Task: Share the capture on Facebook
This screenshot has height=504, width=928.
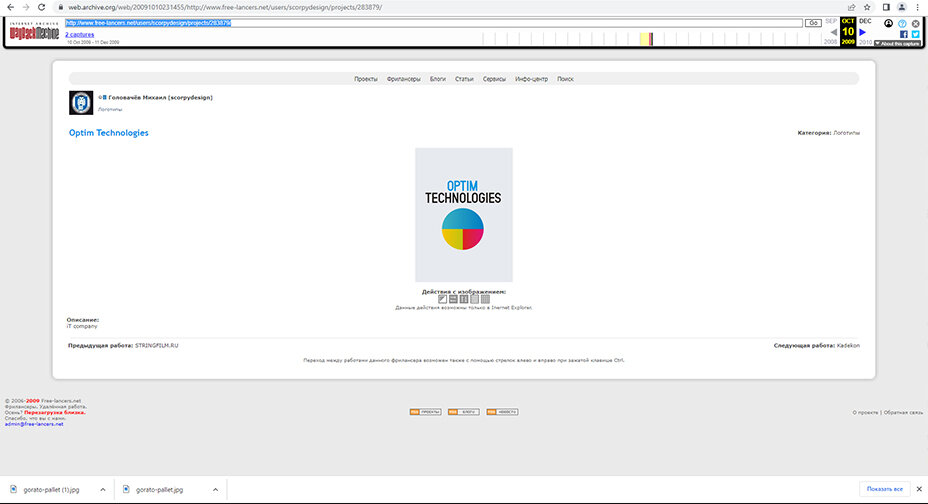Action: [x=904, y=34]
